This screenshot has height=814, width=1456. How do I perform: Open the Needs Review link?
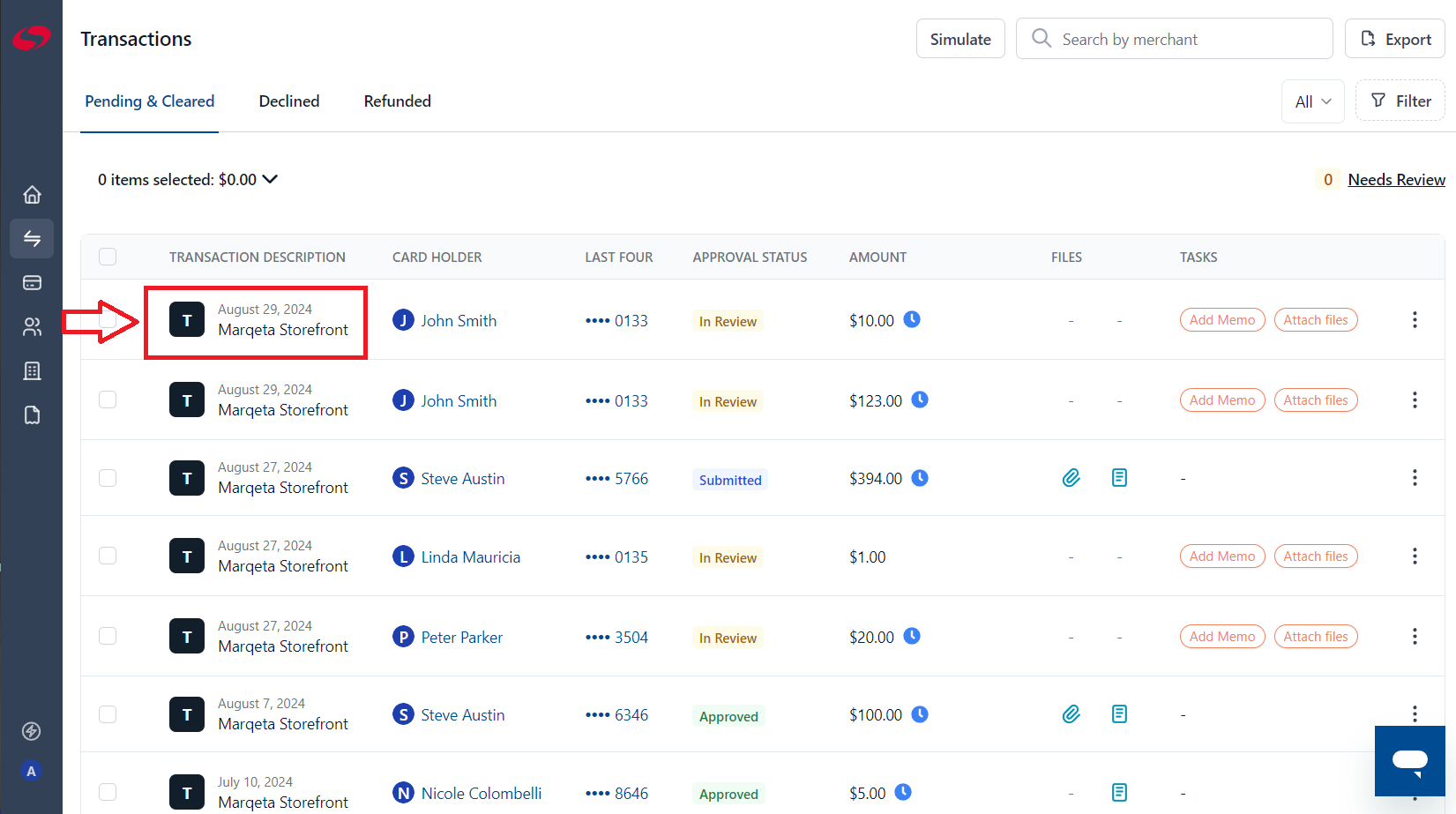tap(1397, 180)
